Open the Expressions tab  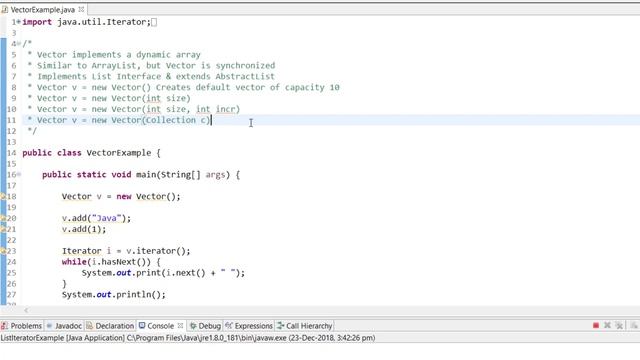click(x=249, y=326)
